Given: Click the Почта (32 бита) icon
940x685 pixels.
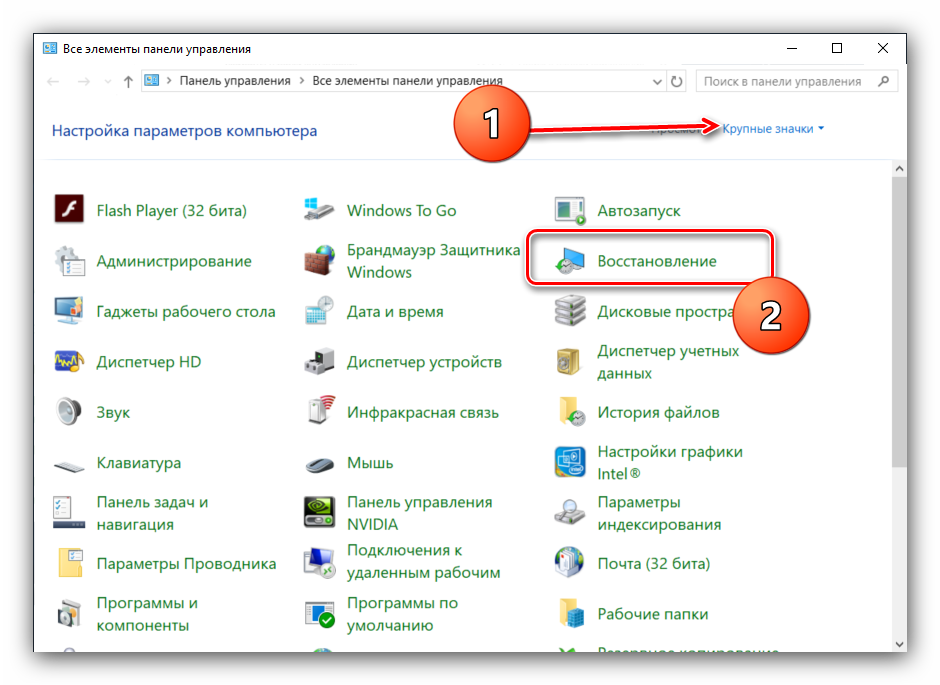Looking at the screenshot, I should [570, 562].
